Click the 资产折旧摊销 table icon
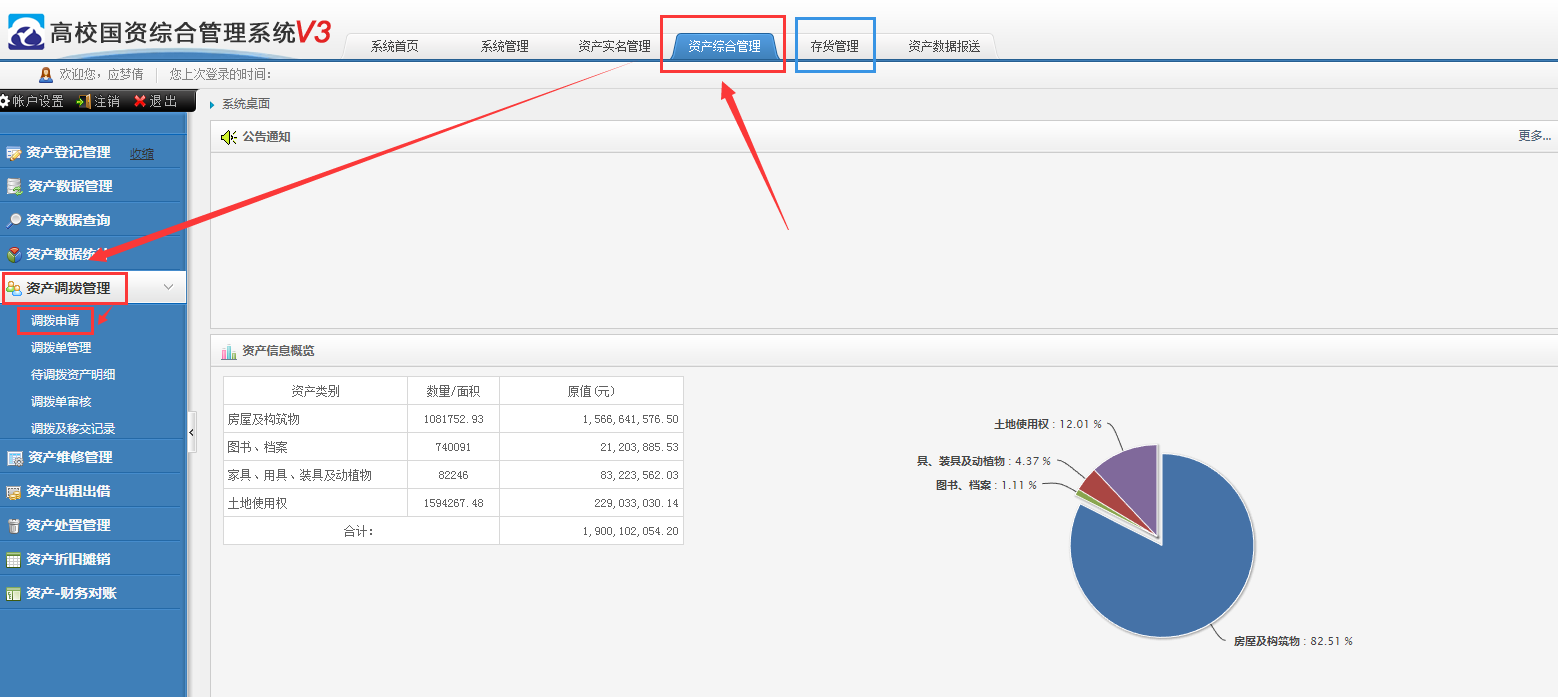The width and height of the screenshot is (1558, 697). coord(14,560)
